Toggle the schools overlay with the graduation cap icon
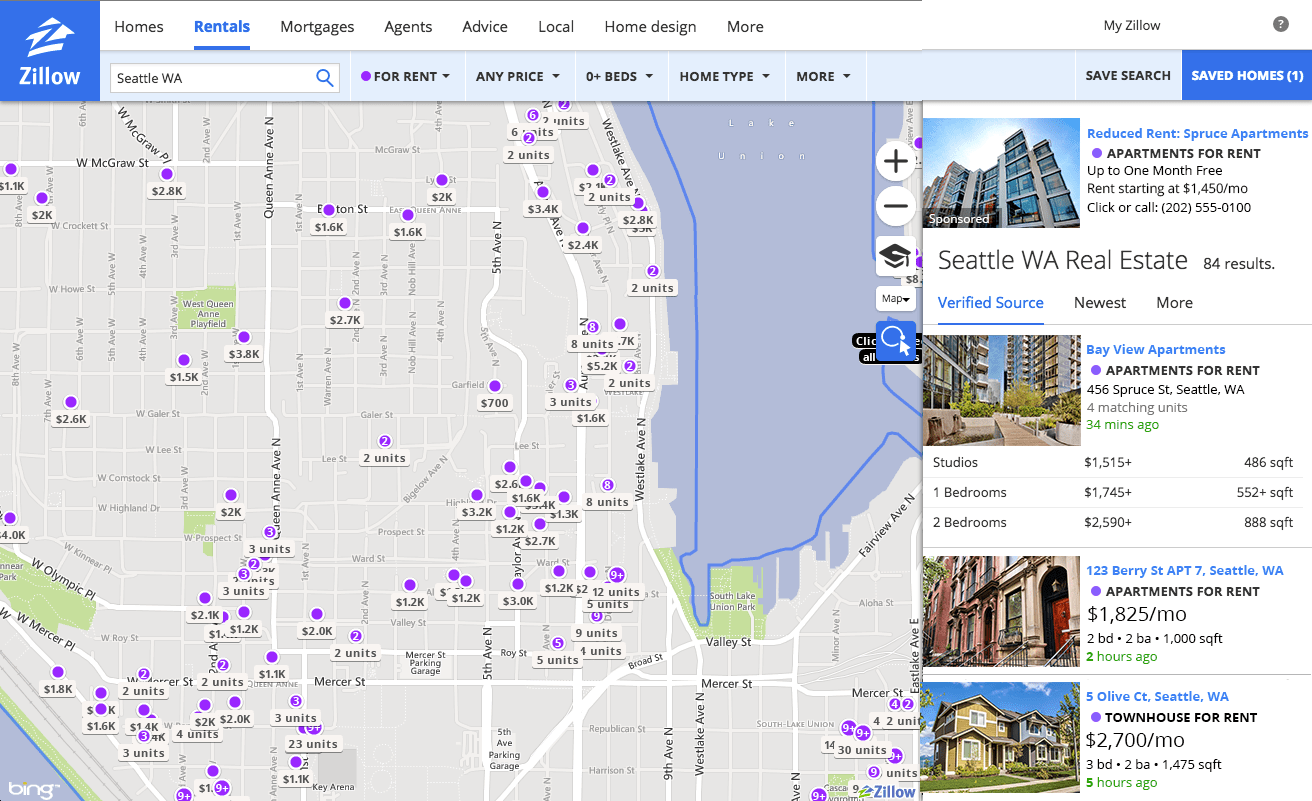 [x=895, y=257]
